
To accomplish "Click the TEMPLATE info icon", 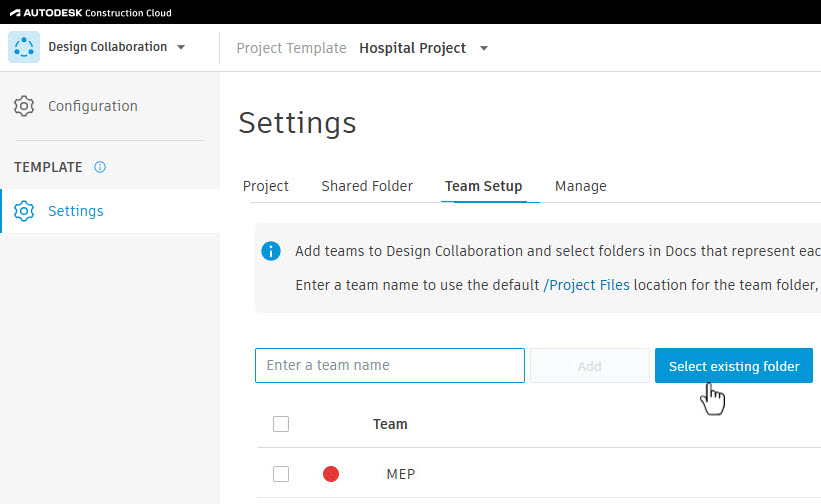I will pos(99,167).
